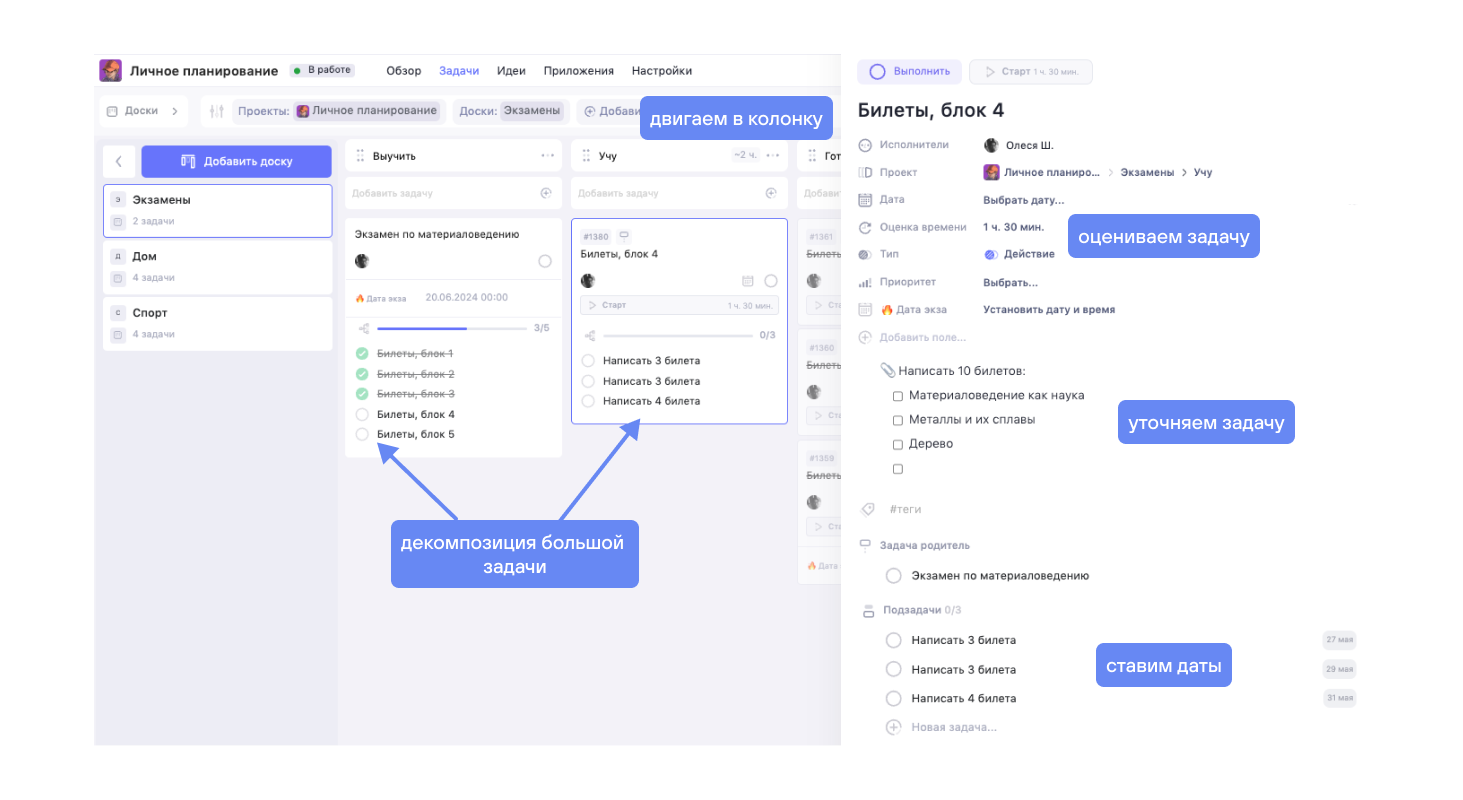The height and width of the screenshot is (800, 1463).
Task: Open the Настройки tab
Action: tap(661, 71)
